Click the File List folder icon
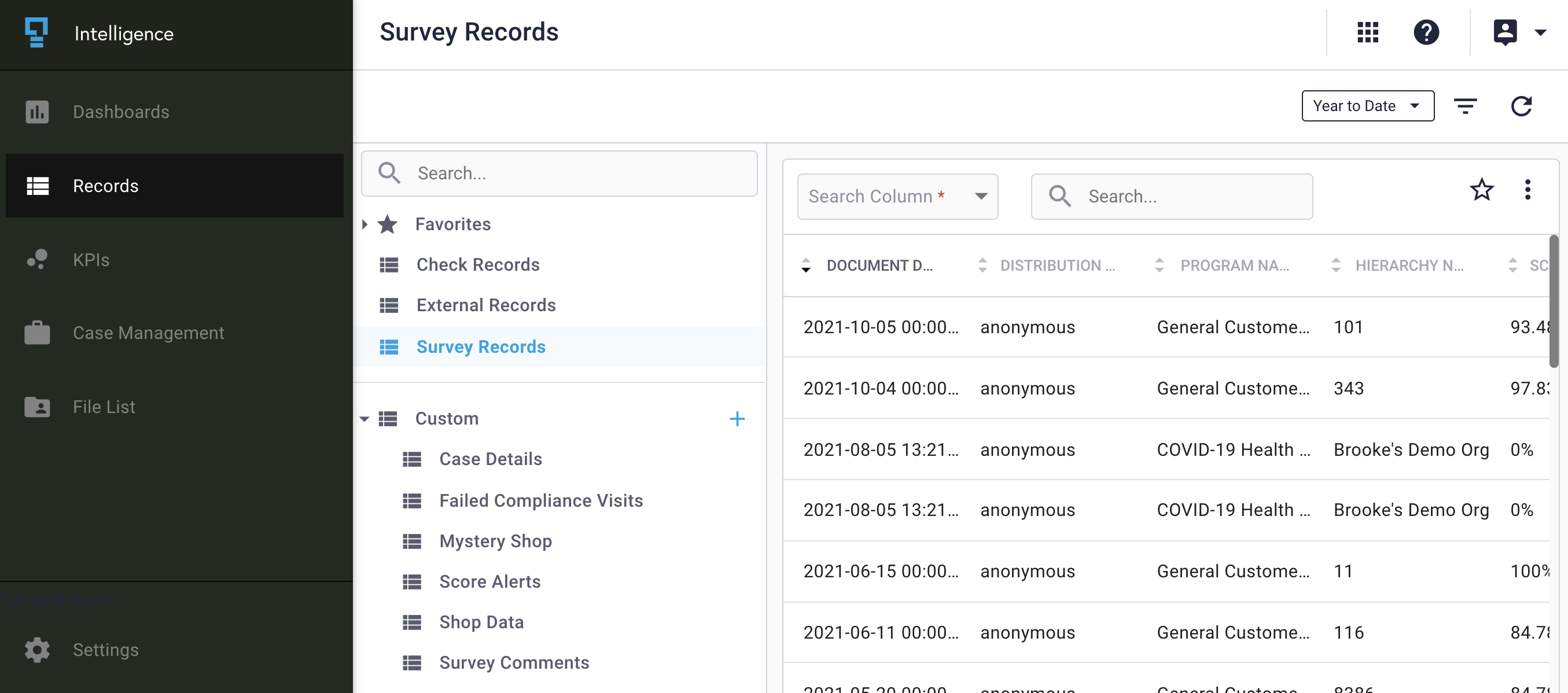This screenshot has width=1568, height=693. 37,407
